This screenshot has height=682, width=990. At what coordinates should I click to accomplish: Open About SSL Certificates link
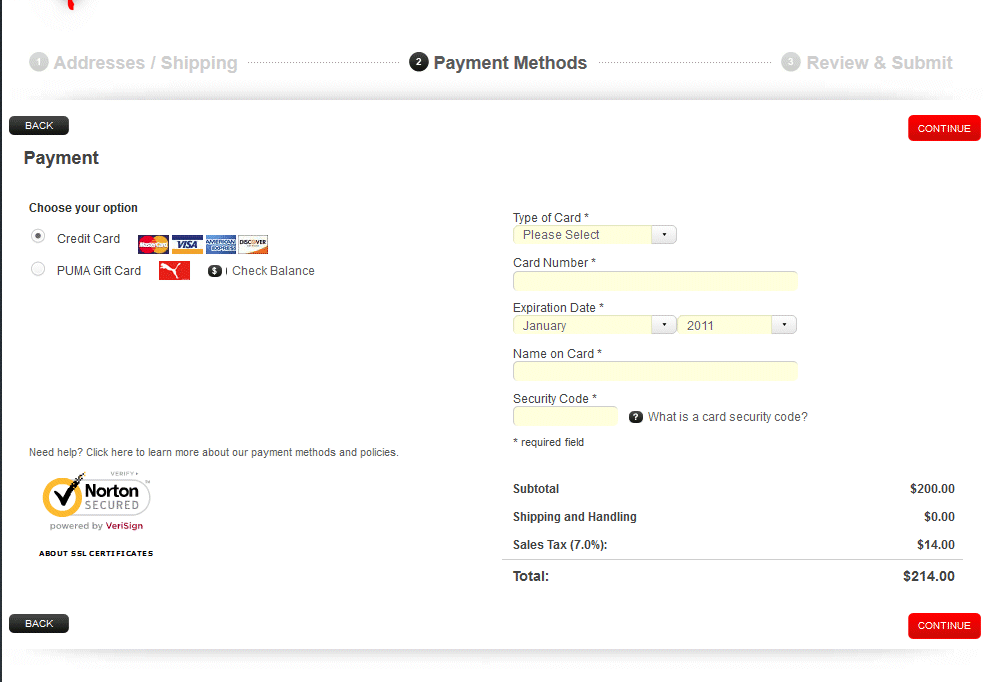tap(96, 553)
